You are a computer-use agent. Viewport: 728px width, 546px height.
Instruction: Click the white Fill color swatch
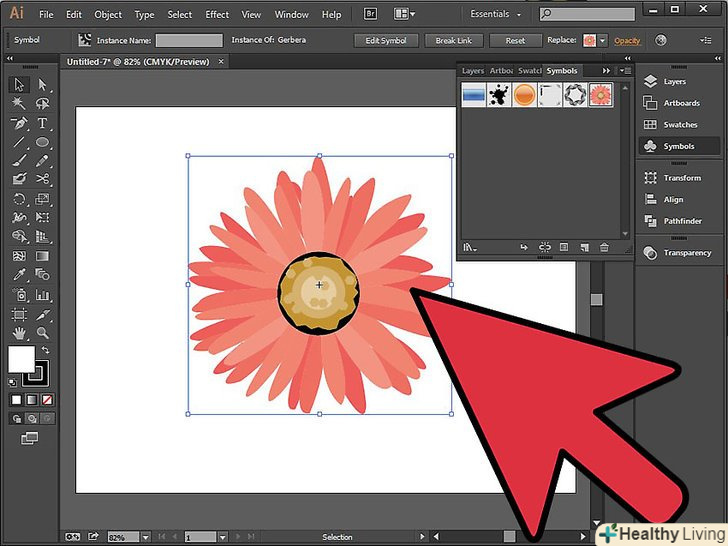(20, 359)
